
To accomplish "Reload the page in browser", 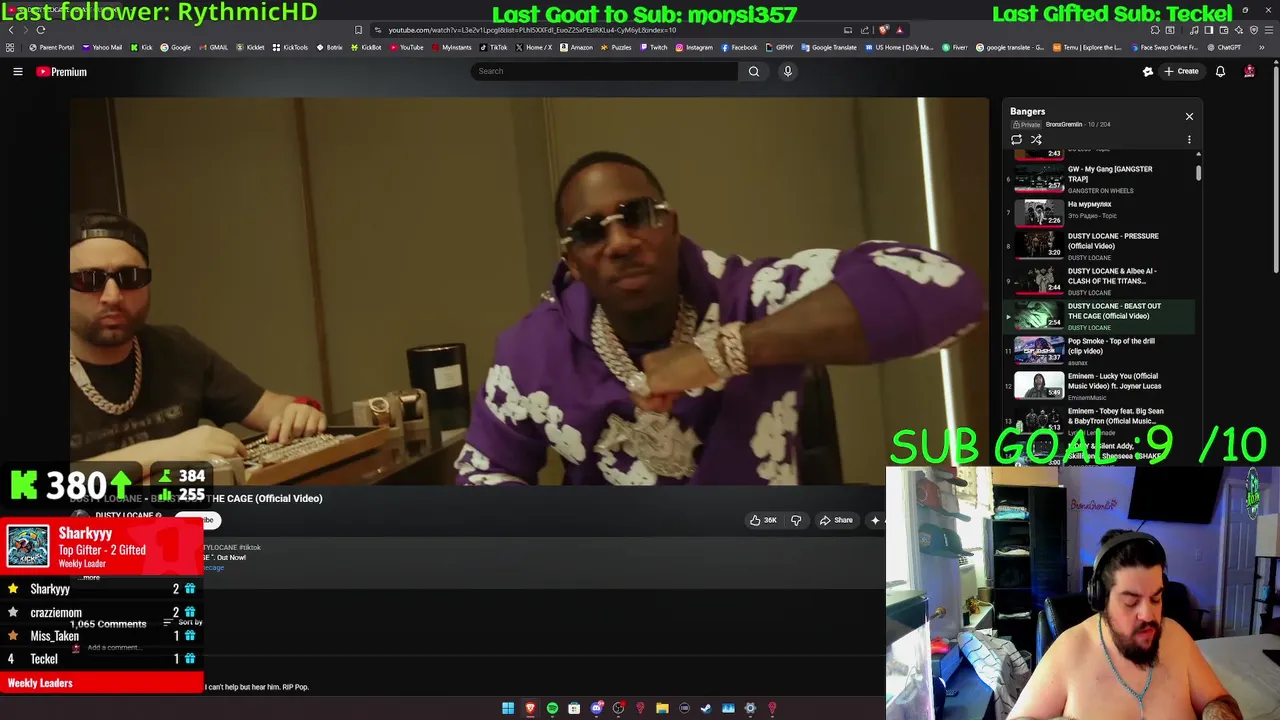I will pyautogui.click(x=41, y=30).
